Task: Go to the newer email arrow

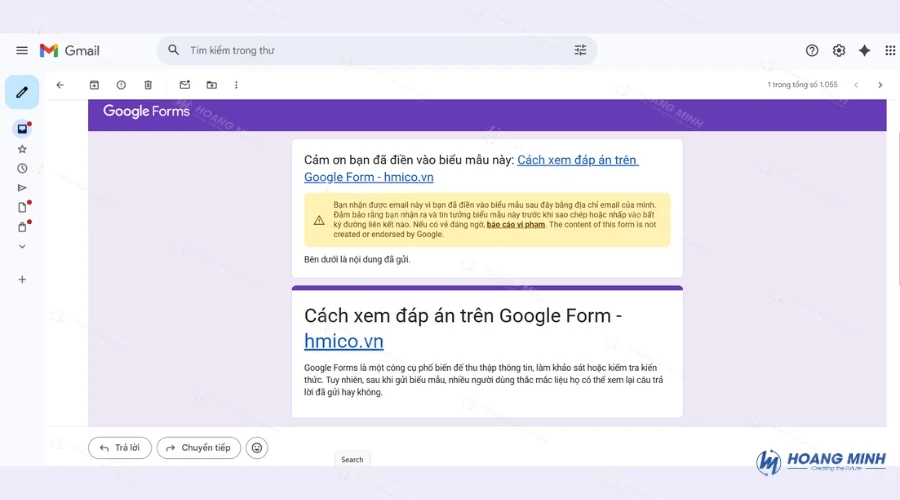Action: [856, 85]
